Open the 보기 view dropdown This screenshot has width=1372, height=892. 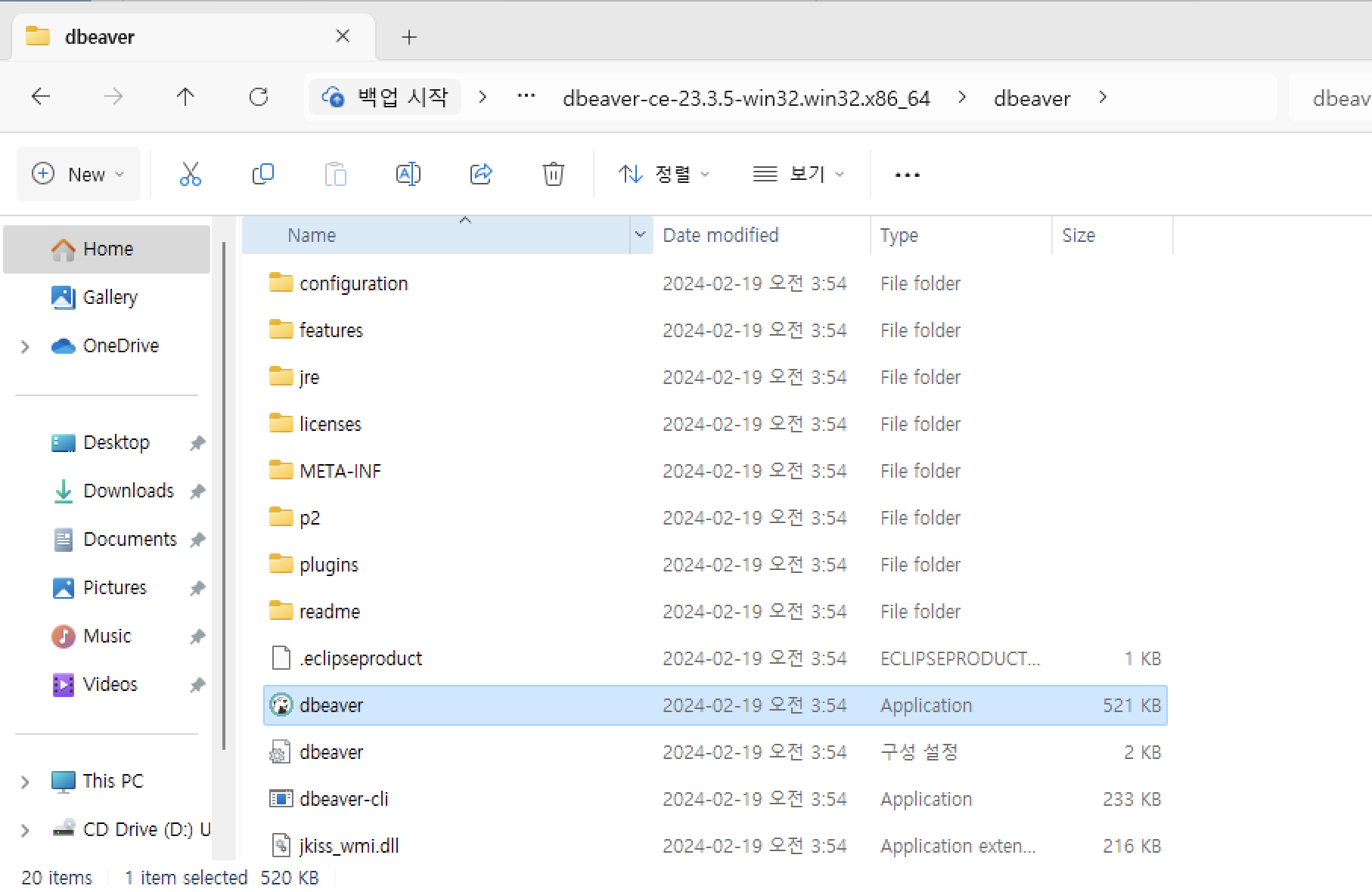(799, 174)
